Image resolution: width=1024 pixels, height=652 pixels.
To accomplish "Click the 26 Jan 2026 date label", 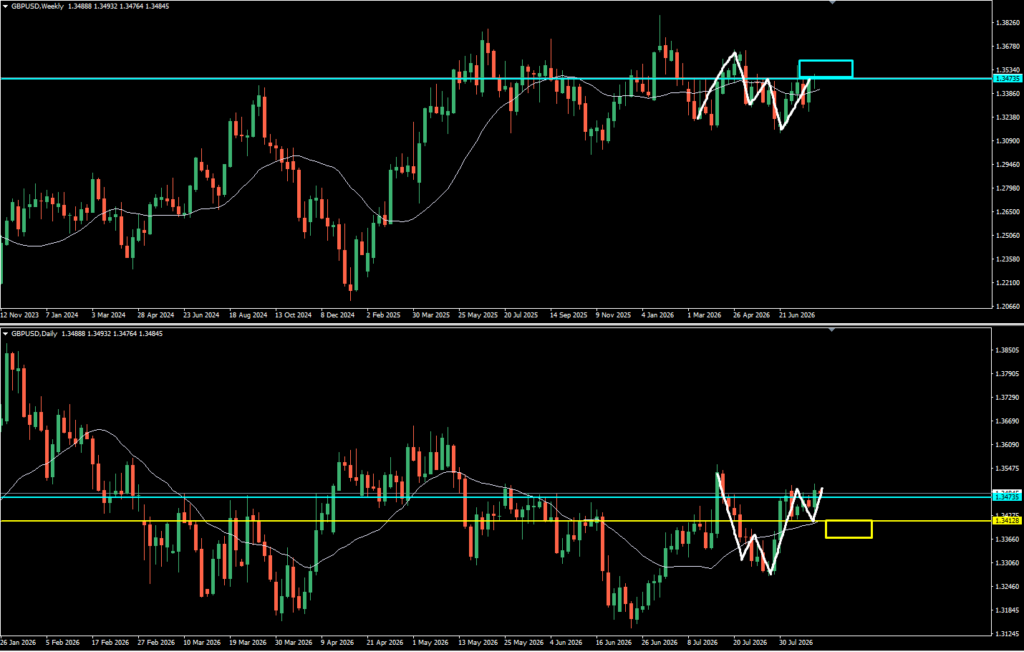I will coord(19,643).
